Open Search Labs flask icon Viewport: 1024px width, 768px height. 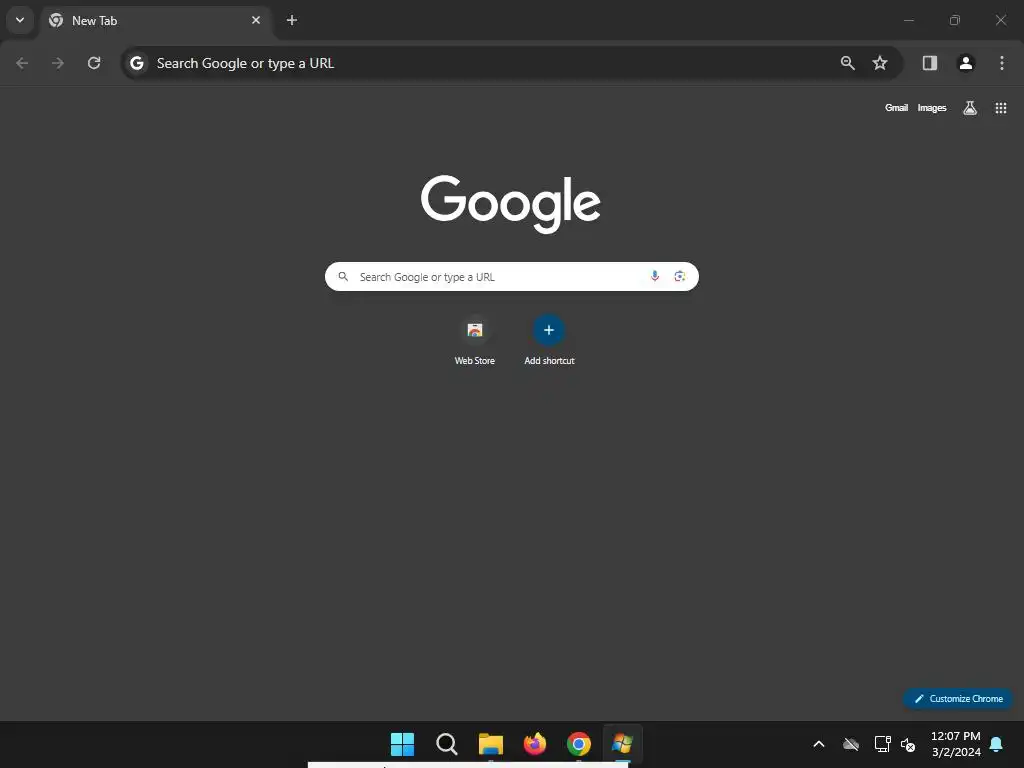pos(970,108)
